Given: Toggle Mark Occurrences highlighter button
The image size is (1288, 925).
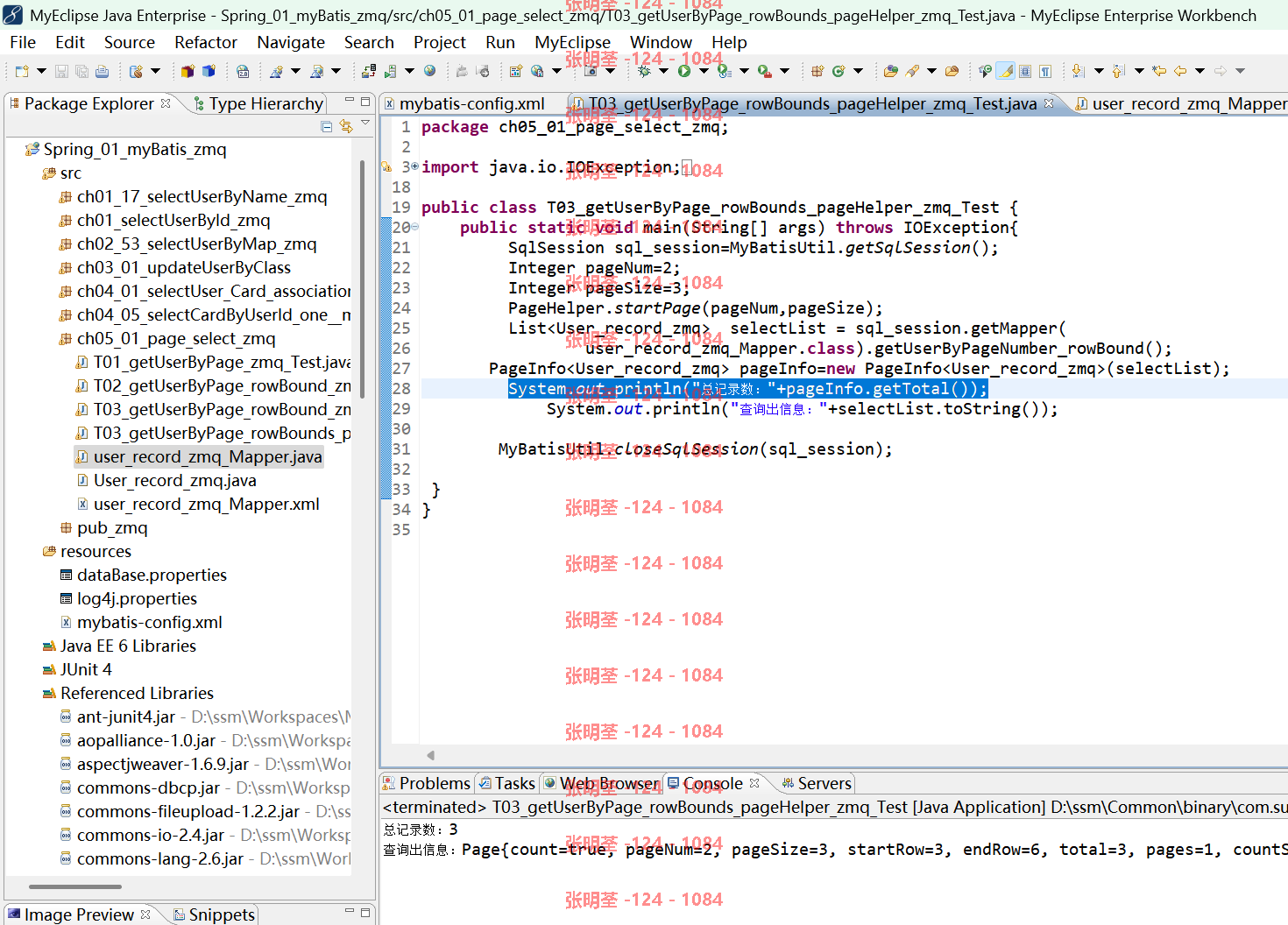Looking at the screenshot, I should [x=1005, y=71].
